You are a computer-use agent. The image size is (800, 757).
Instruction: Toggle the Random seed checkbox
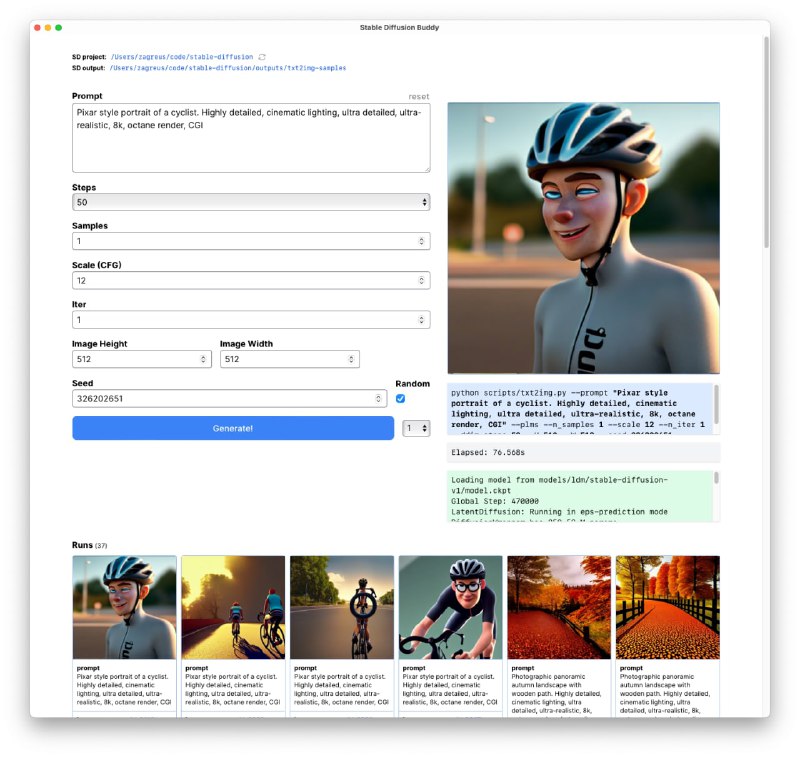coord(401,398)
